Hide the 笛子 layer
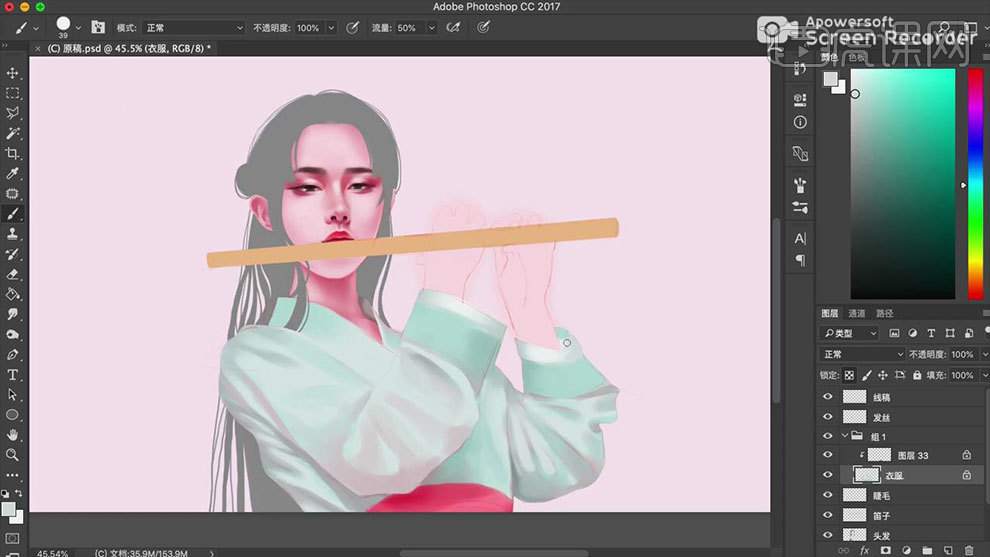The width and height of the screenshot is (990, 557). (828, 515)
